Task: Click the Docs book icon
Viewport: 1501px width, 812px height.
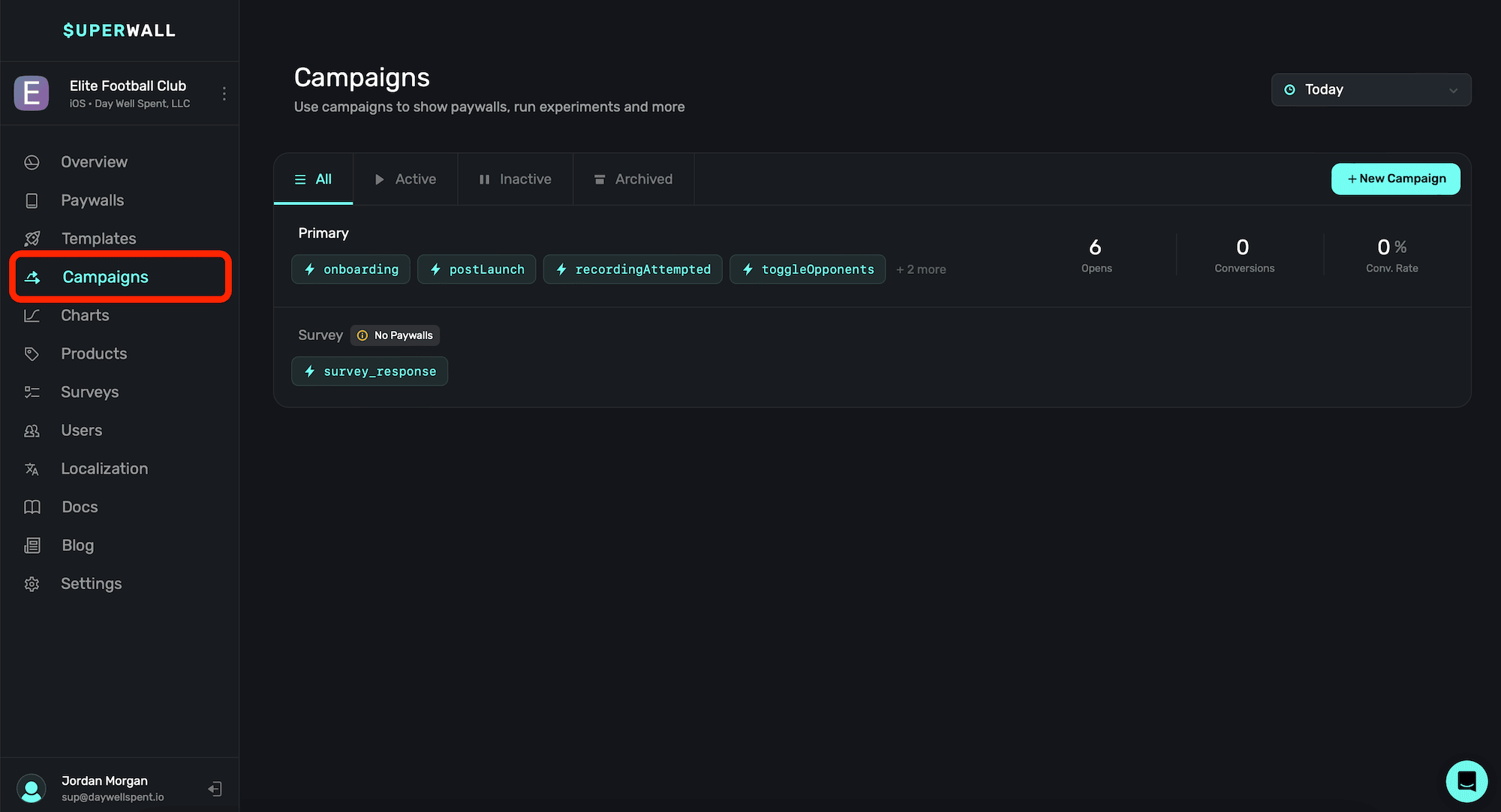Action: [32, 507]
